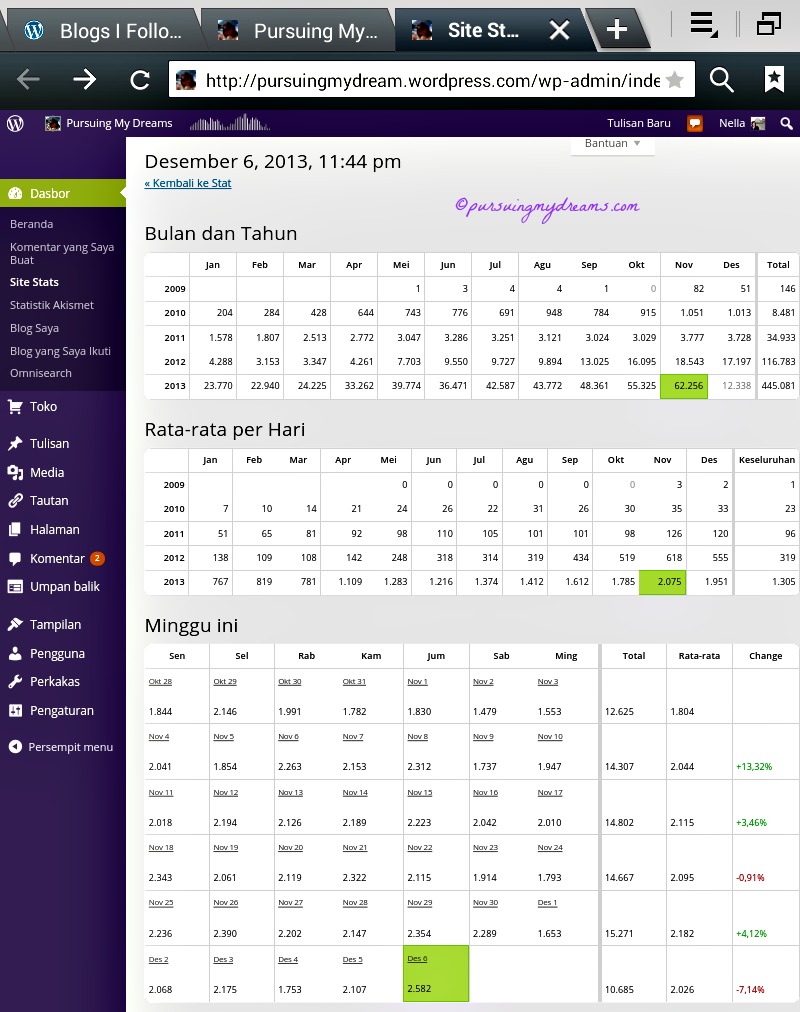Click the WordPress logo in admin bar

click(15, 123)
